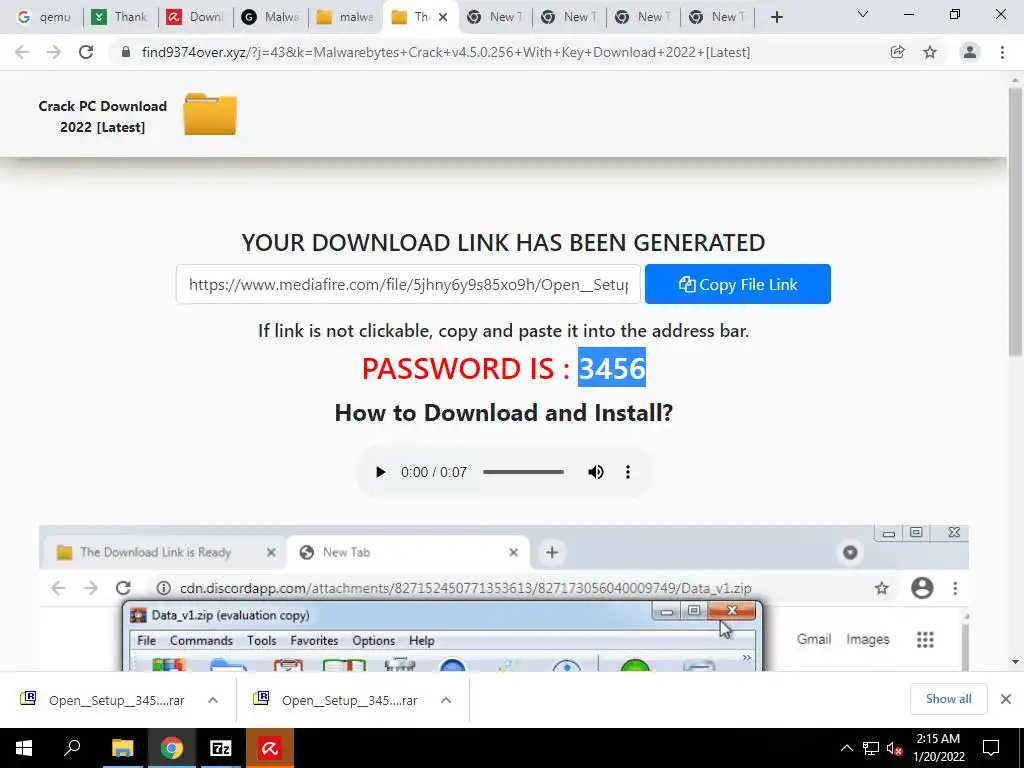Show hidden system tray icons
The height and width of the screenshot is (768, 1024).
[x=846, y=748]
